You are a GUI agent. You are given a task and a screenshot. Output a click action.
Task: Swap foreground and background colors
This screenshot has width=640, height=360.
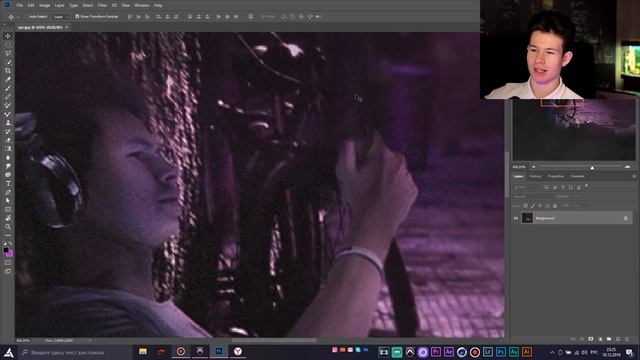(10, 244)
